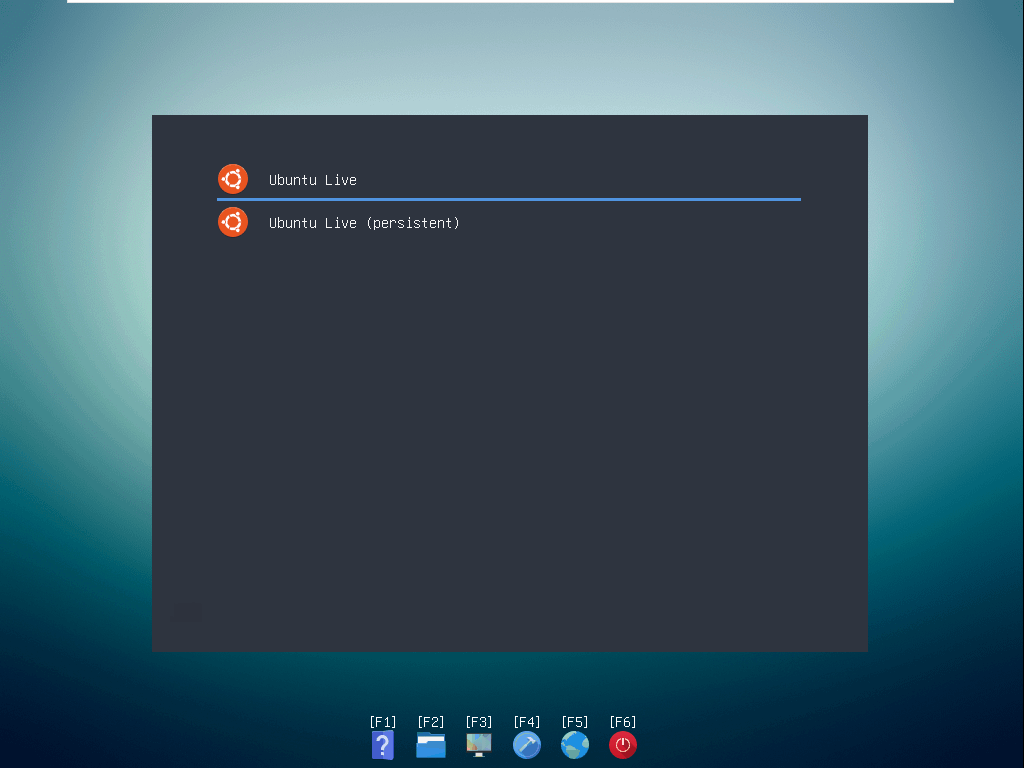Screen dimensions: 1024x768
Task: Select the Ubuntu Live boot entry
Action: coord(509,180)
